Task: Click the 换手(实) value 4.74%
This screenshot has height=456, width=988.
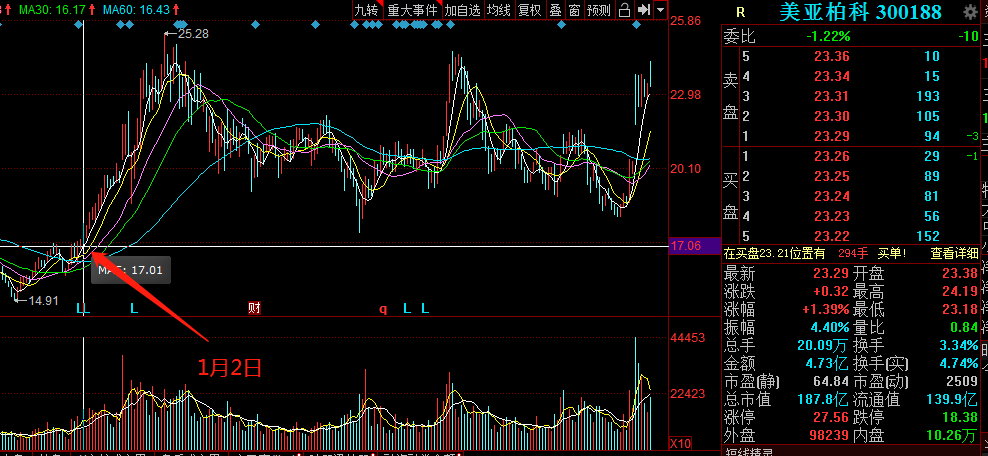Action: (x=956, y=363)
